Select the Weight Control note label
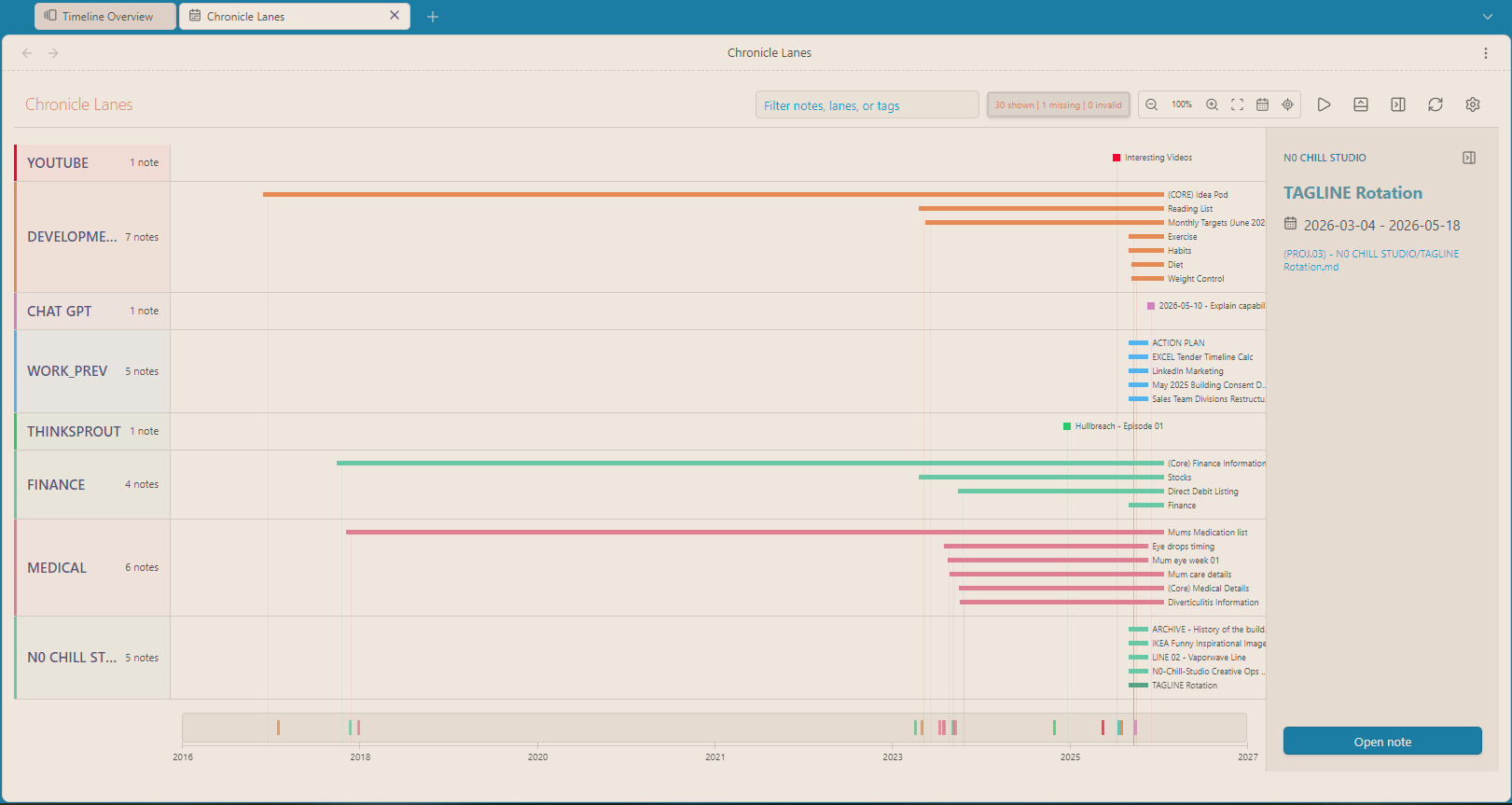Screen dimensions: 1512x805 [x=1196, y=279]
